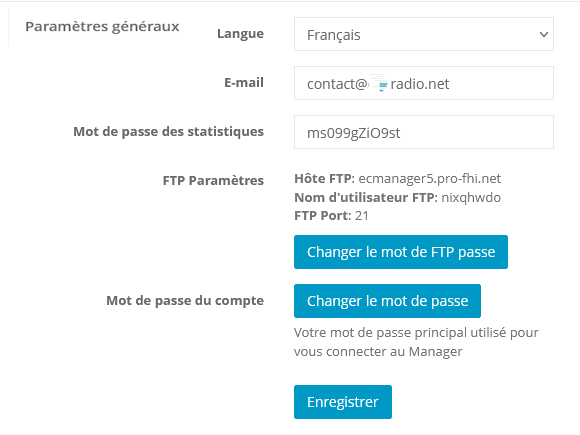
Task: Select the Paramètres généraux tab
Action: coord(102,27)
